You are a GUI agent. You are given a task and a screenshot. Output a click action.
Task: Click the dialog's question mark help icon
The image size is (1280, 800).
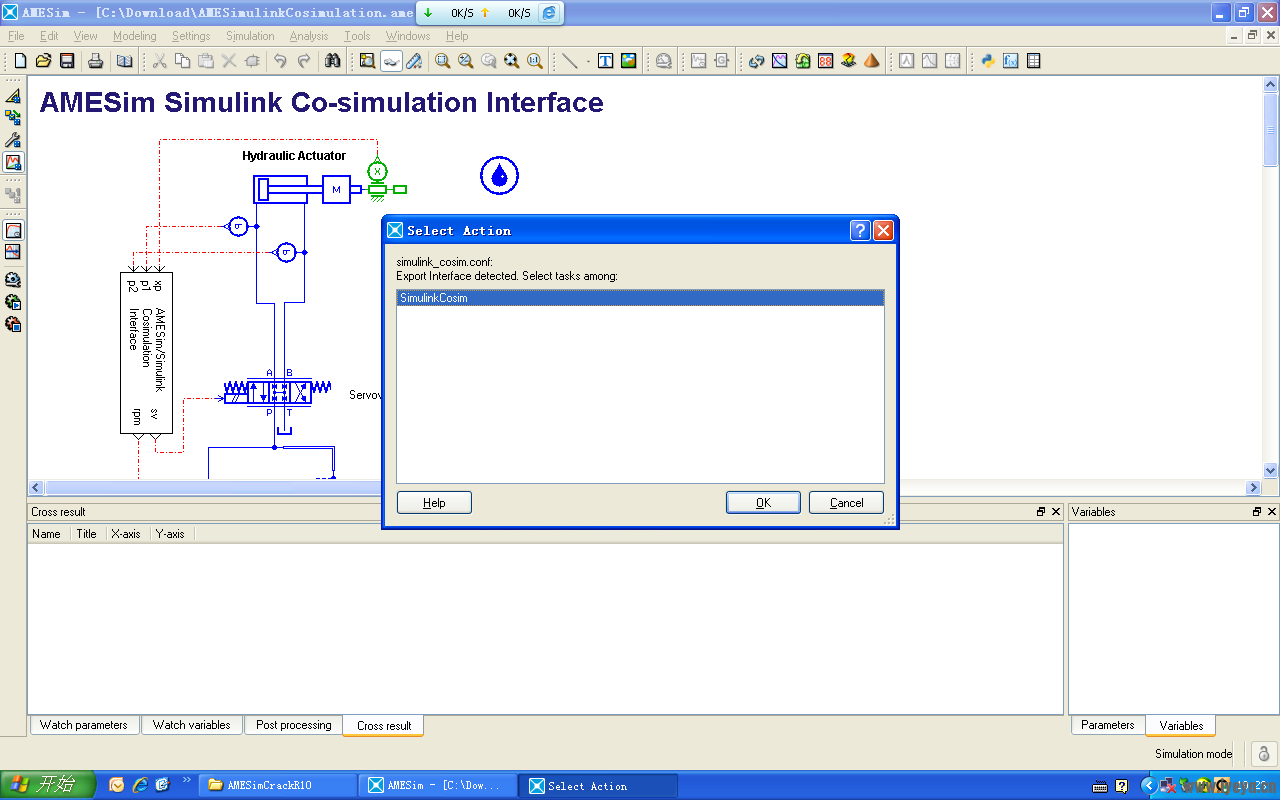click(x=860, y=231)
